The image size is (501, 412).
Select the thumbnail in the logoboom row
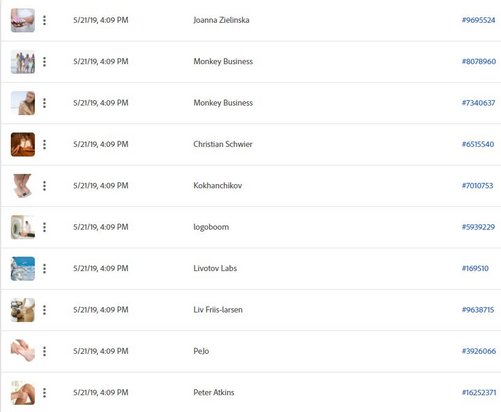23,227
